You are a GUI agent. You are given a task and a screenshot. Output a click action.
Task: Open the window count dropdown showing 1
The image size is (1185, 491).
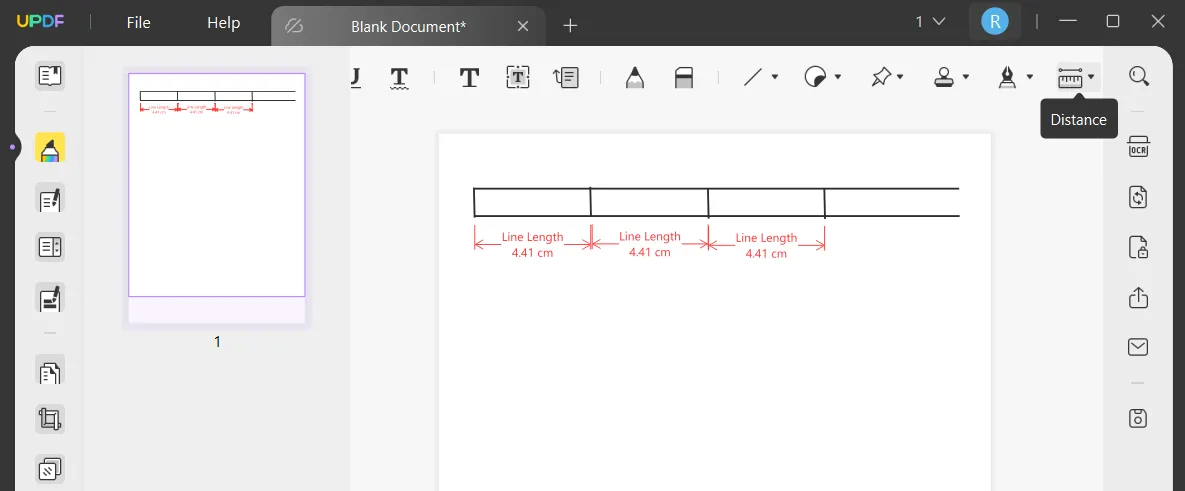pos(930,22)
